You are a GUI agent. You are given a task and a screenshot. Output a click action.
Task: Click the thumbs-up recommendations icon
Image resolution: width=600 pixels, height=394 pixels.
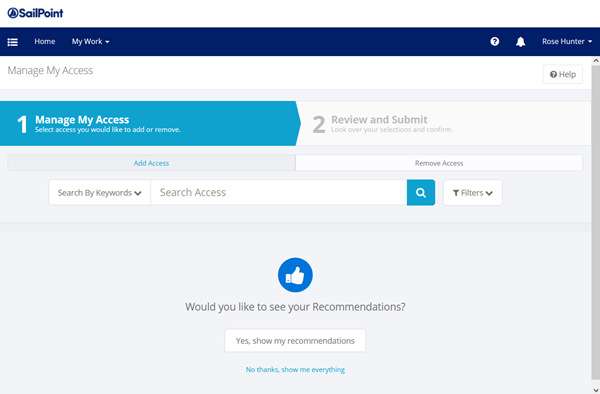click(x=295, y=275)
